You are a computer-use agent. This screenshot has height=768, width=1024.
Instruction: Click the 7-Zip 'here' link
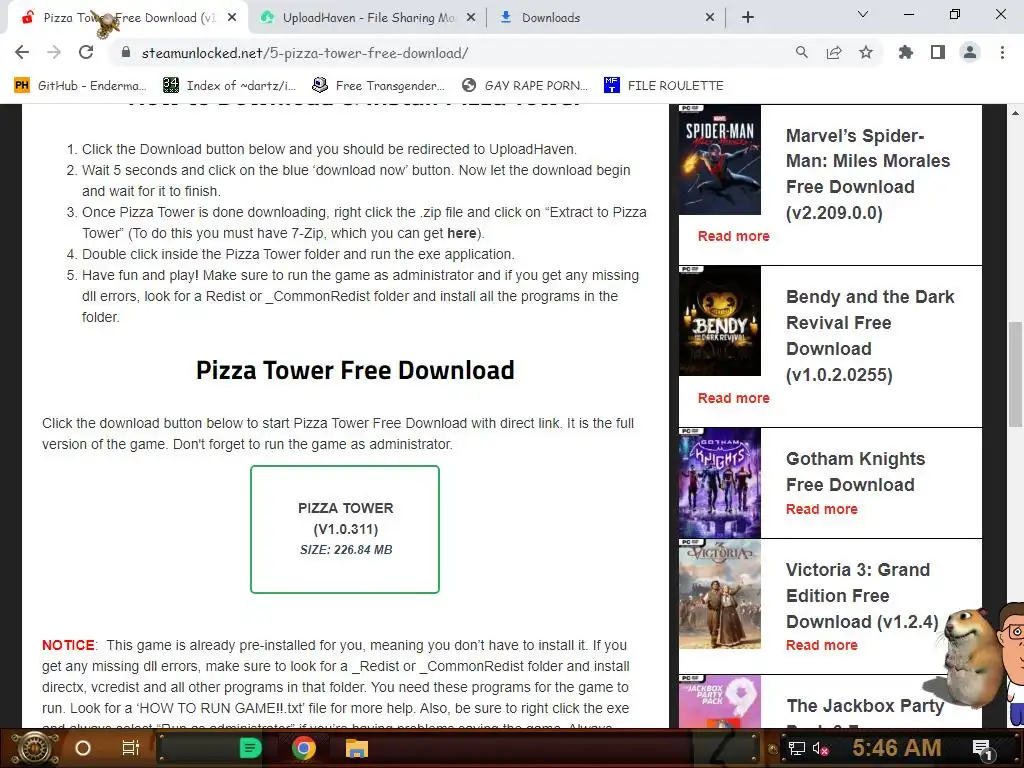[x=461, y=233]
